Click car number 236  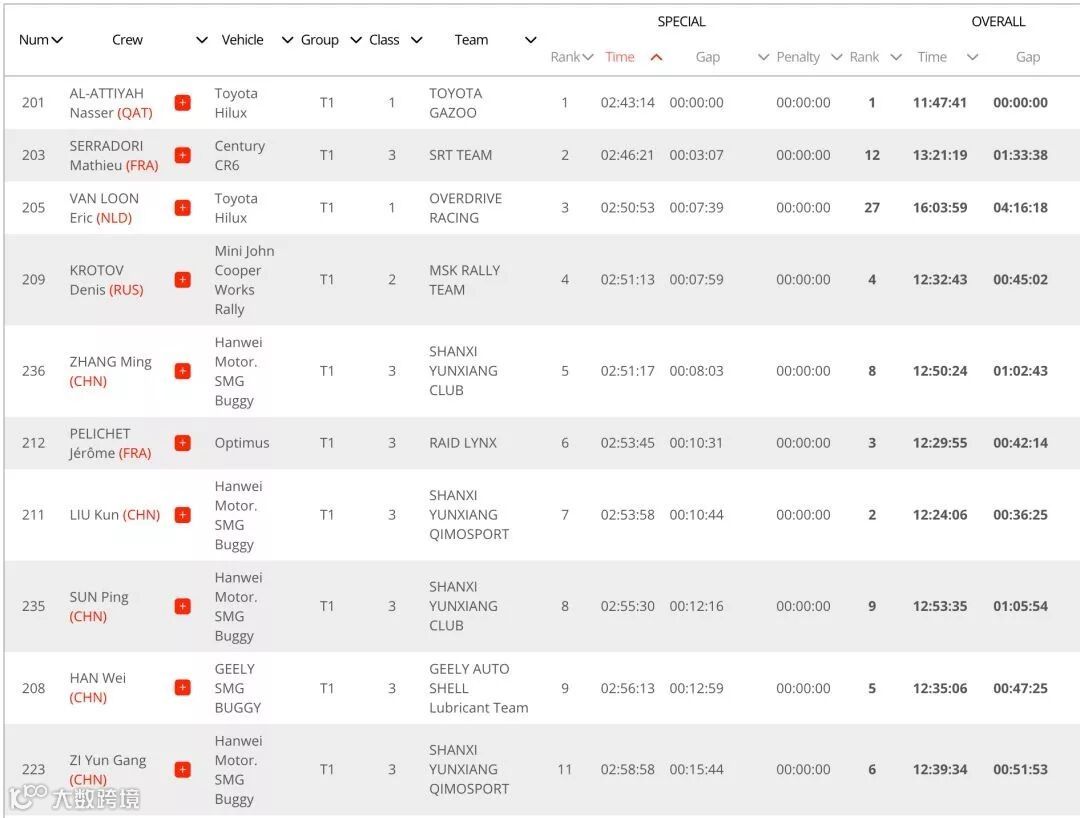pyautogui.click(x=33, y=371)
